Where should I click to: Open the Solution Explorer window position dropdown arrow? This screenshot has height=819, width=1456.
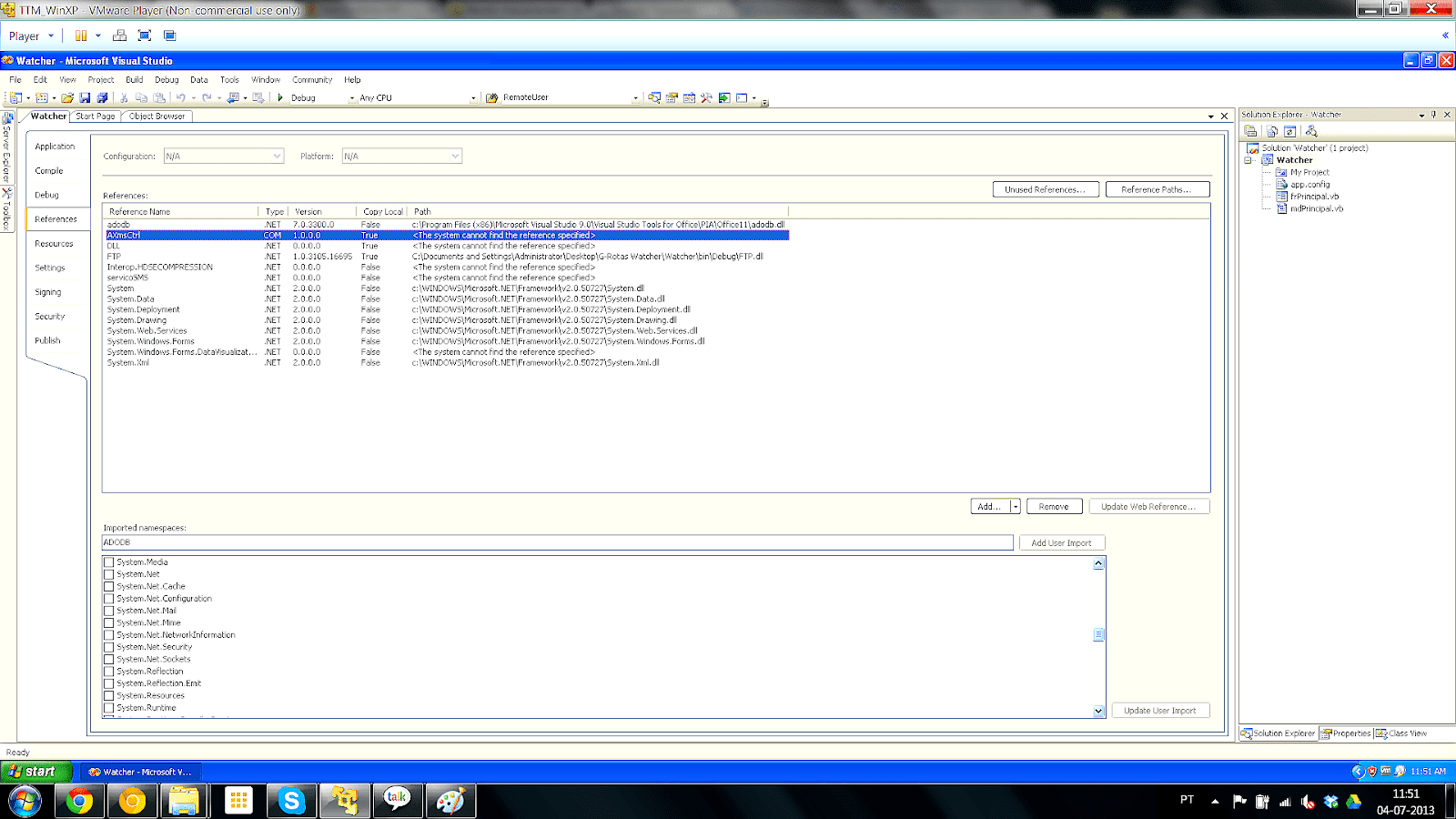click(x=1421, y=115)
